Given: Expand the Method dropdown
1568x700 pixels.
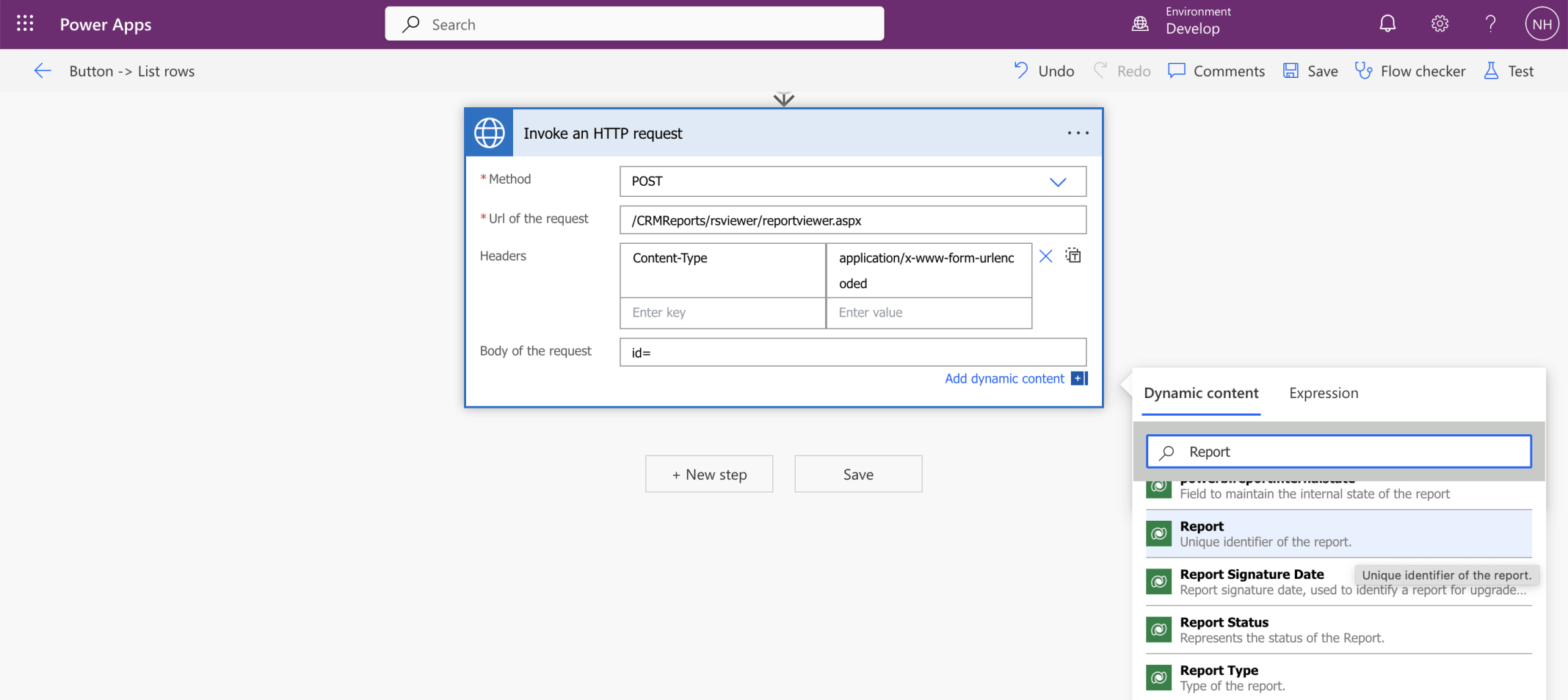Looking at the screenshot, I should [1057, 182].
